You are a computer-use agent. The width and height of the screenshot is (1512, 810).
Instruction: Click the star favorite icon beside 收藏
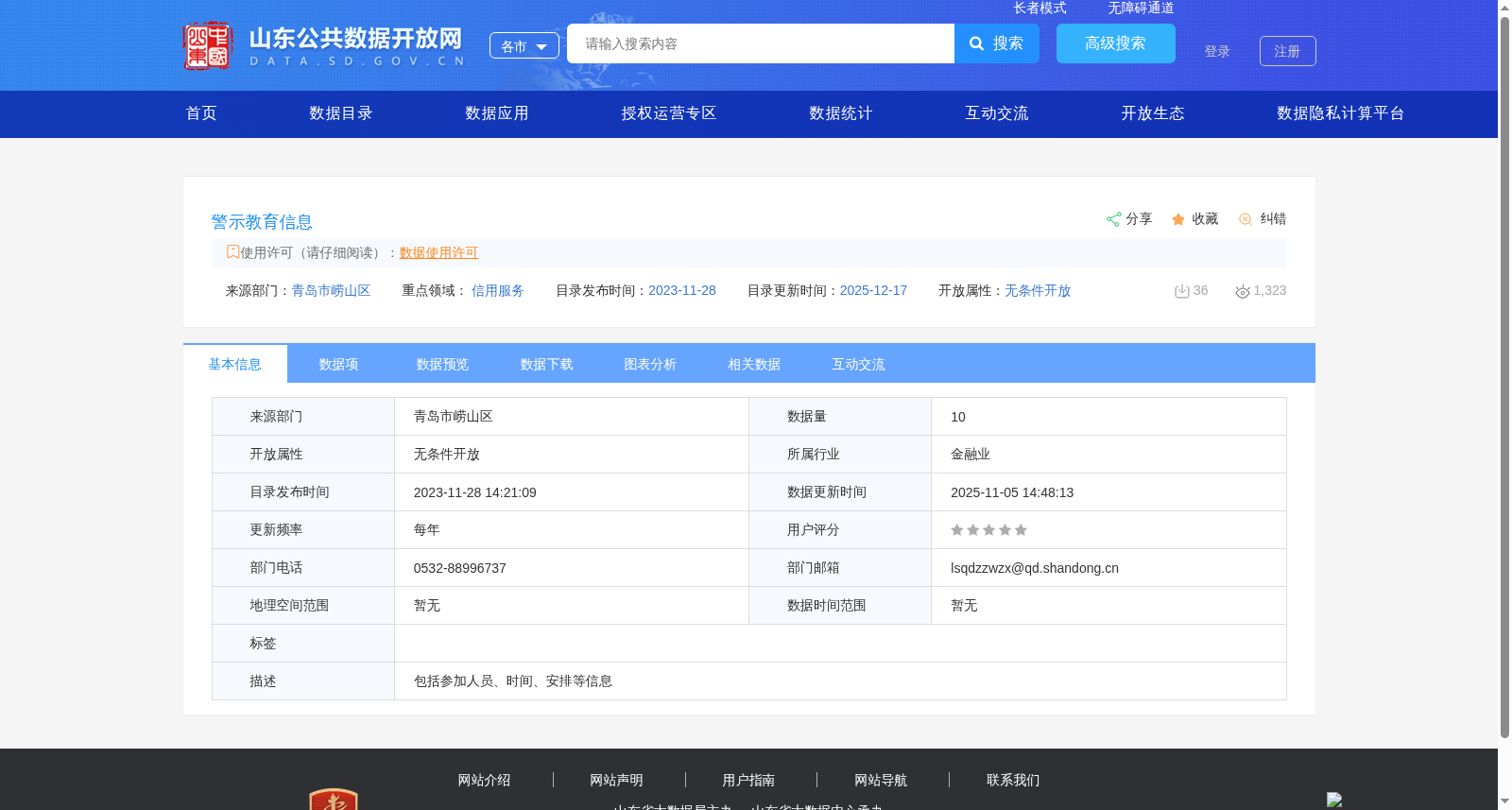1178,219
